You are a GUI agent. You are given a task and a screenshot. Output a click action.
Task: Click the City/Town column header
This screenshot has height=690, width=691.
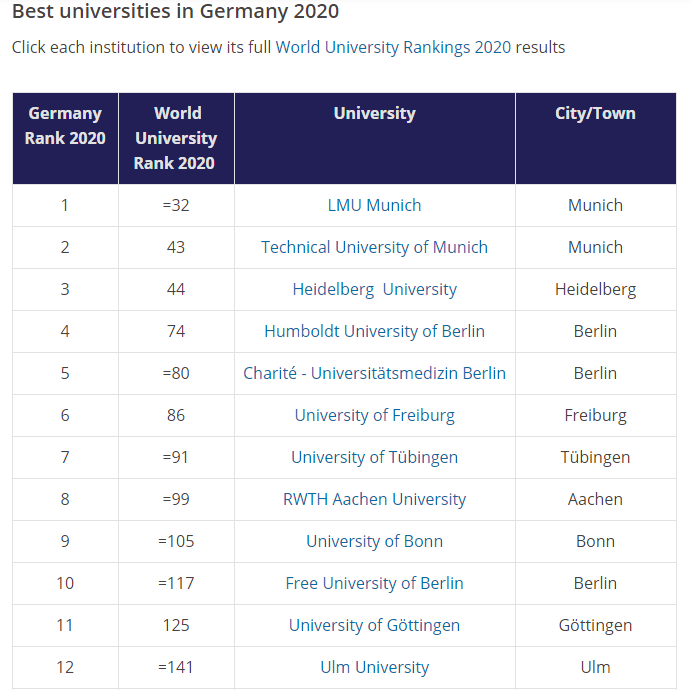pyautogui.click(x=595, y=138)
